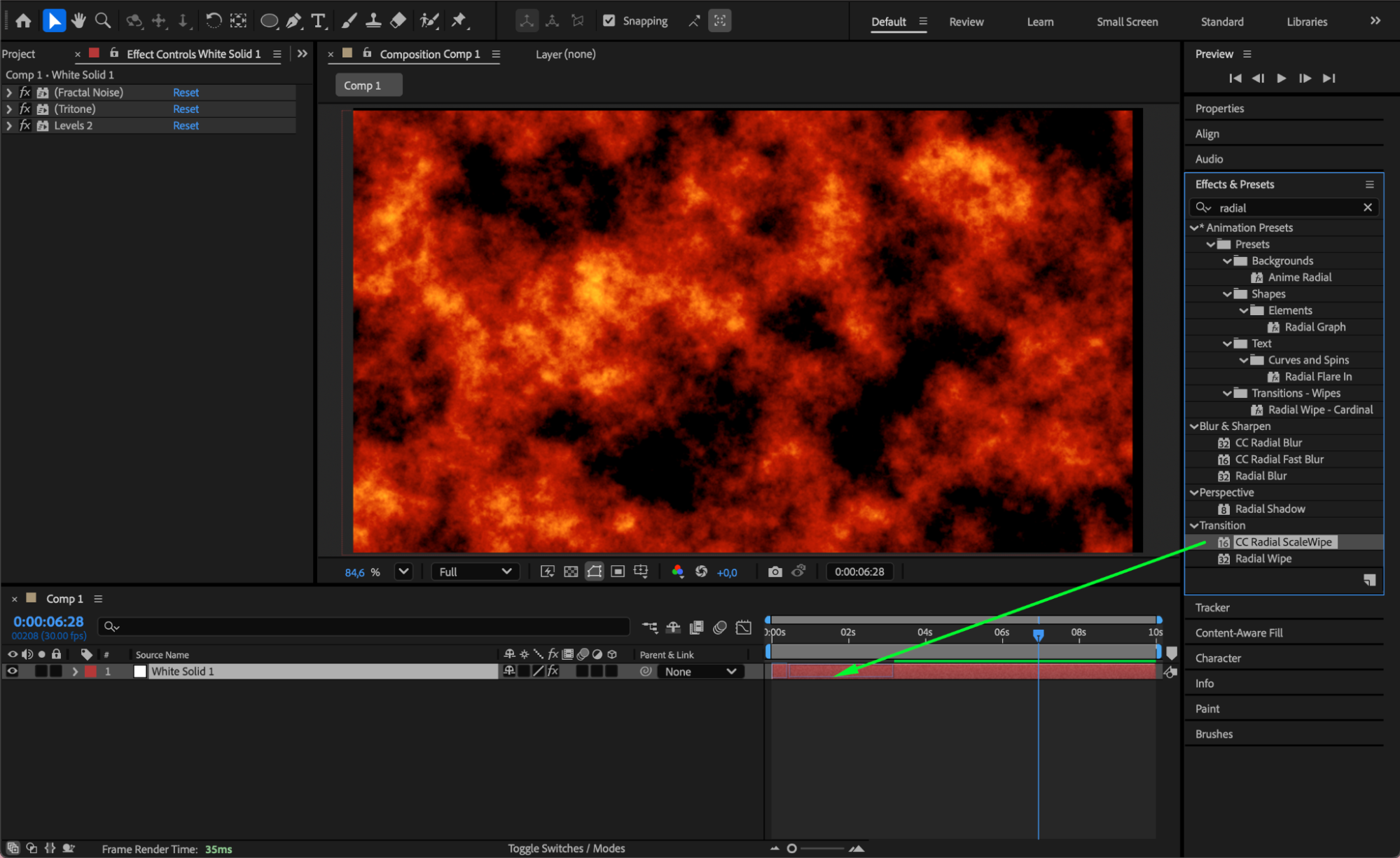Screen dimensions: 1400x858
Task: Click the timeline zoom slider handle
Action: pyautogui.click(x=791, y=848)
